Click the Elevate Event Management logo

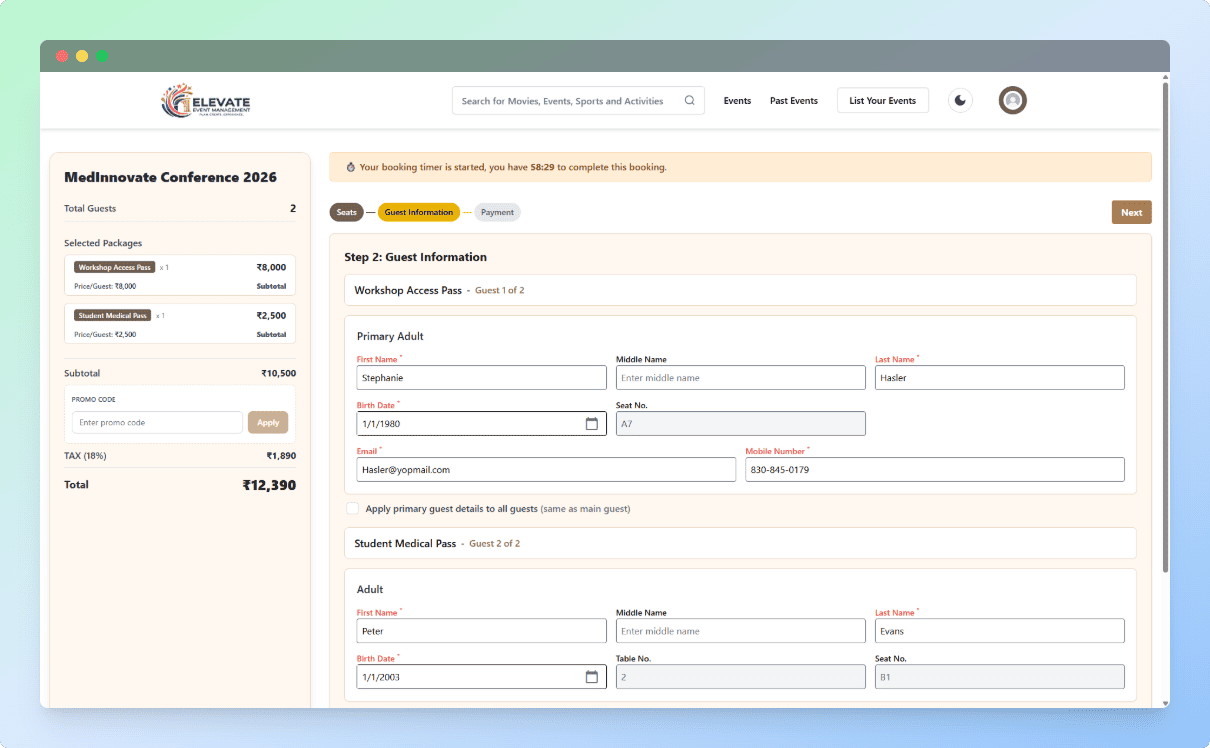(x=206, y=100)
